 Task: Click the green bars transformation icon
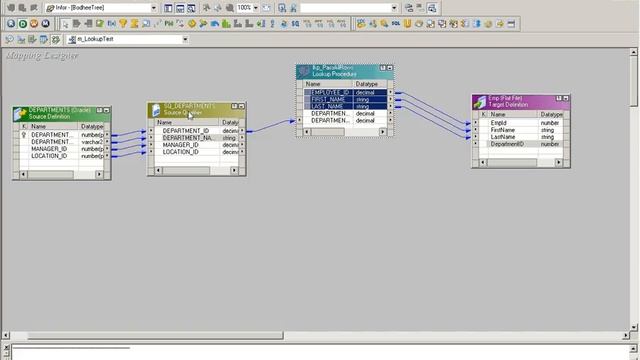(x=226, y=24)
